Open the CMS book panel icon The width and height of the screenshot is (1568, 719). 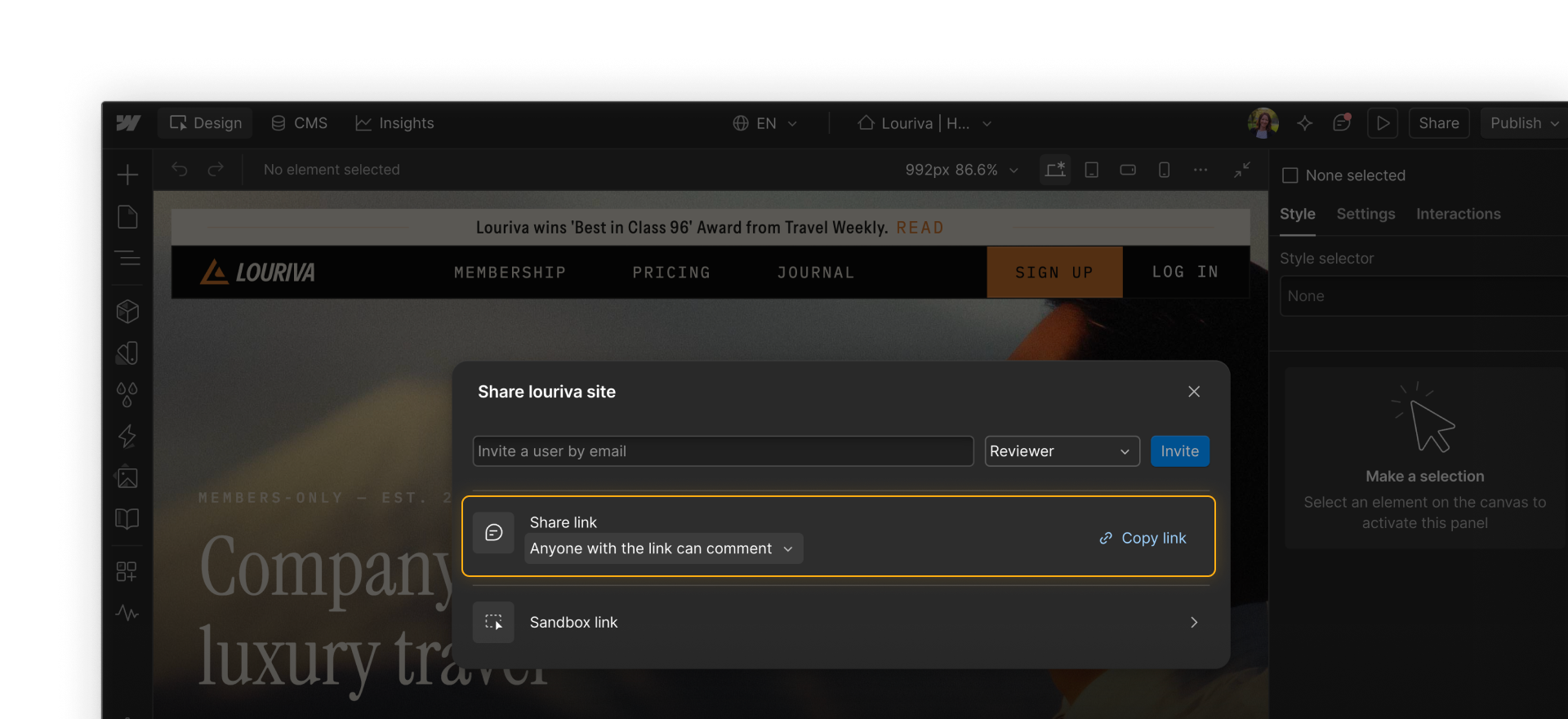[127, 519]
